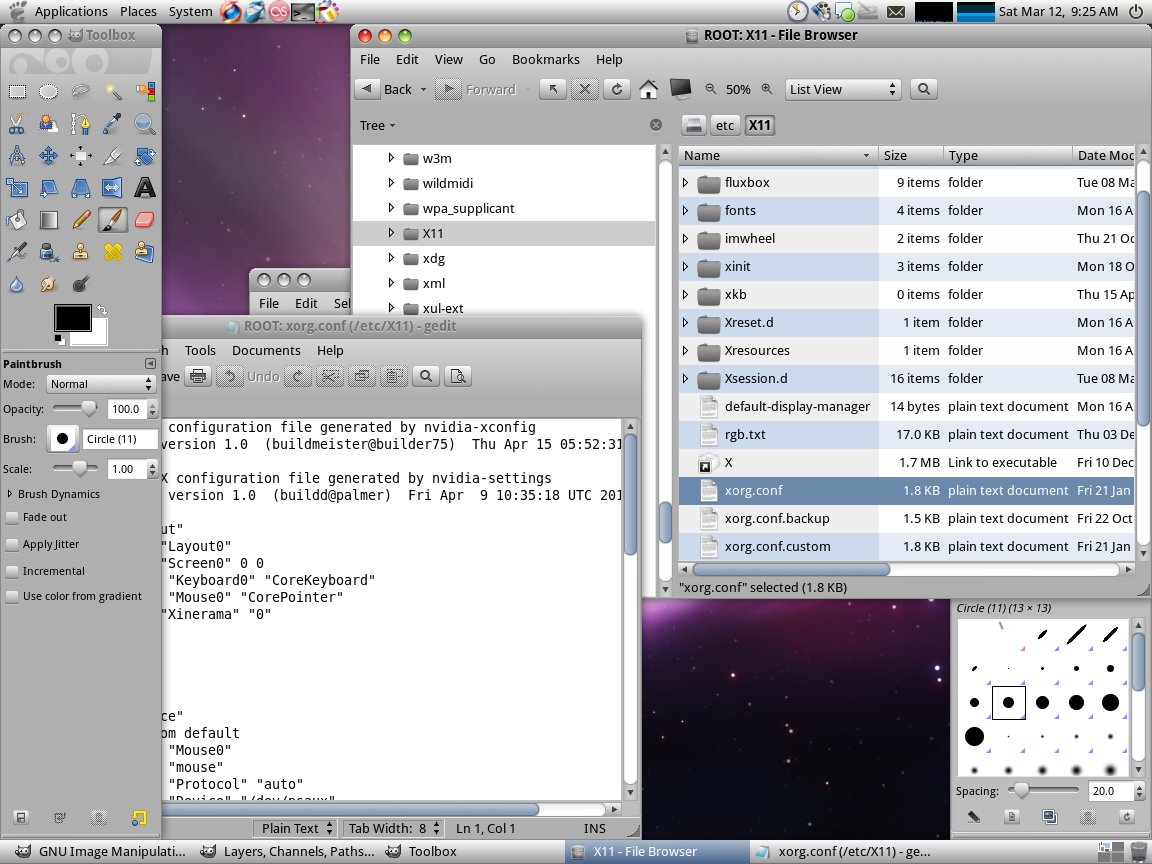The width and height of the screenshot is (1152, 864).
Task: Select the Fuzzy Select wand tool
Action: [x=112, y=92]
